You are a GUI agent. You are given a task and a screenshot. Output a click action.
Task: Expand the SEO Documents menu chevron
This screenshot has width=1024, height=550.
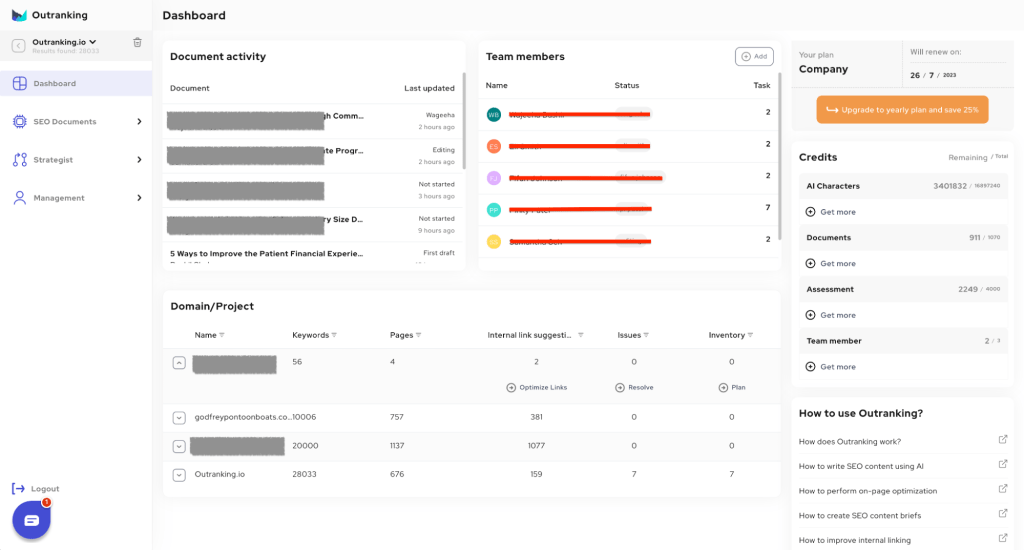(x=139, y=121)
